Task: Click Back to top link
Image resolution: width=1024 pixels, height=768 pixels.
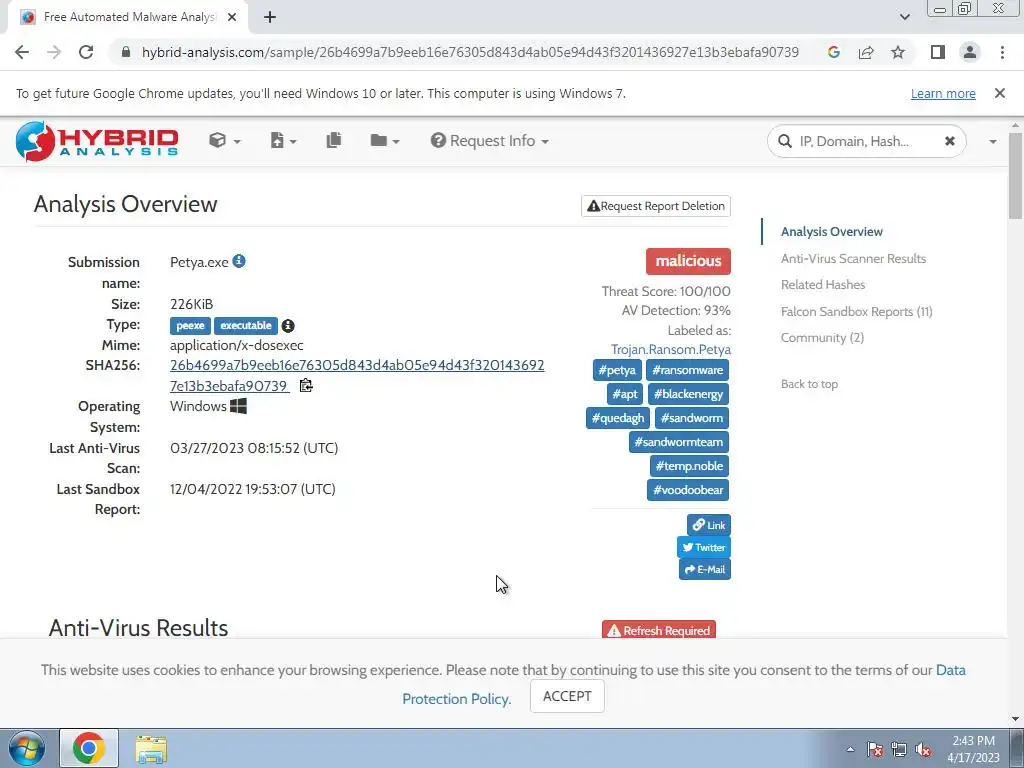Action: coord(809,384)
